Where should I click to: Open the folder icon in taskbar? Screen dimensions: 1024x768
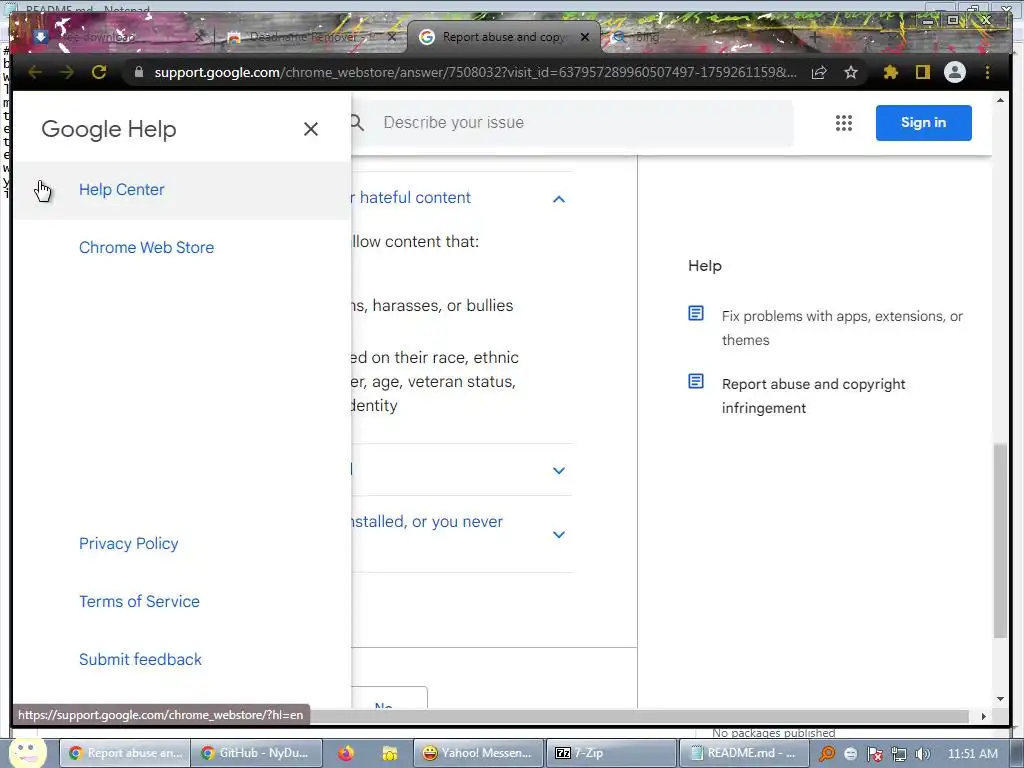coord(390,754)
